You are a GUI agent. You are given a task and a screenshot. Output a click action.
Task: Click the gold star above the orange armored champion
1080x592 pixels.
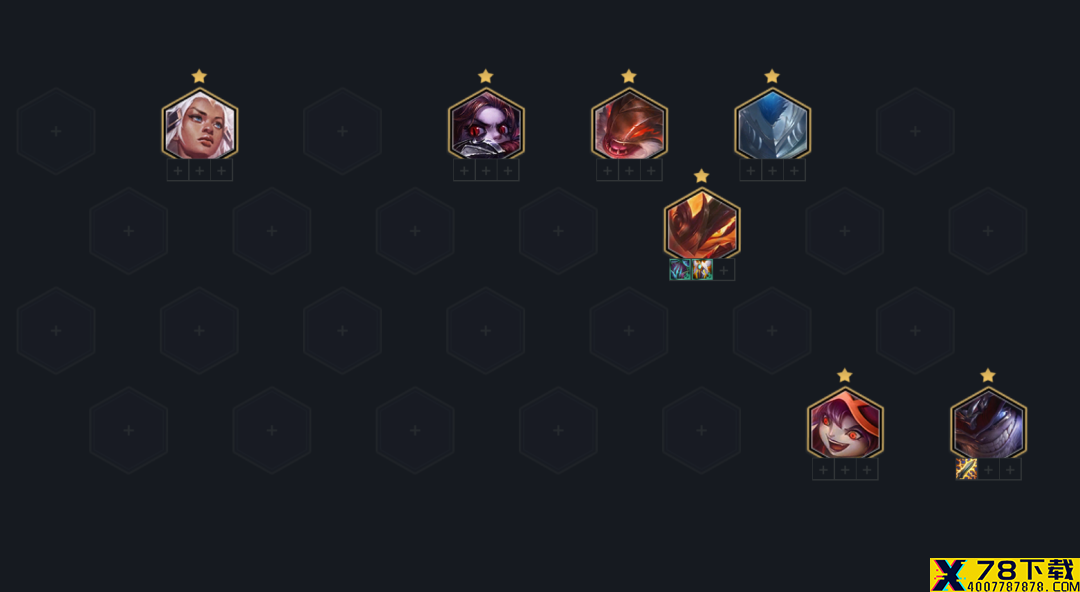point(701,176)
